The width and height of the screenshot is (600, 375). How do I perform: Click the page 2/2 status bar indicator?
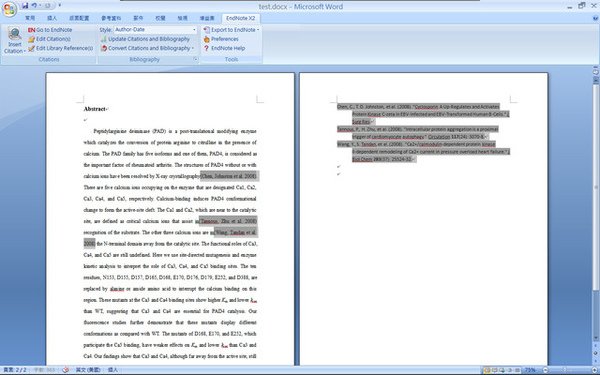click(15, 370)
